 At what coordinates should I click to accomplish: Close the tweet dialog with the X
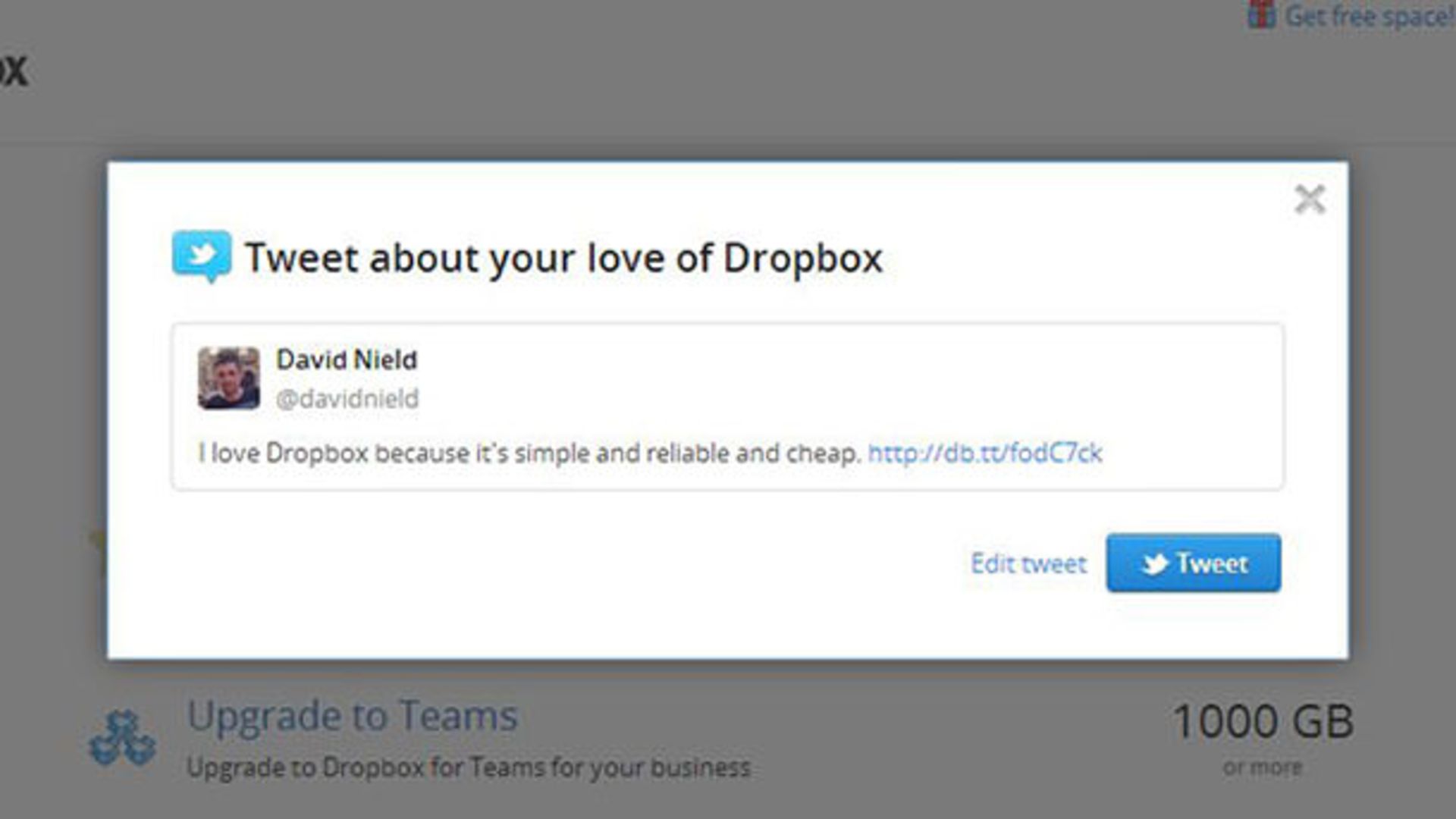[x=1310, y=199]
